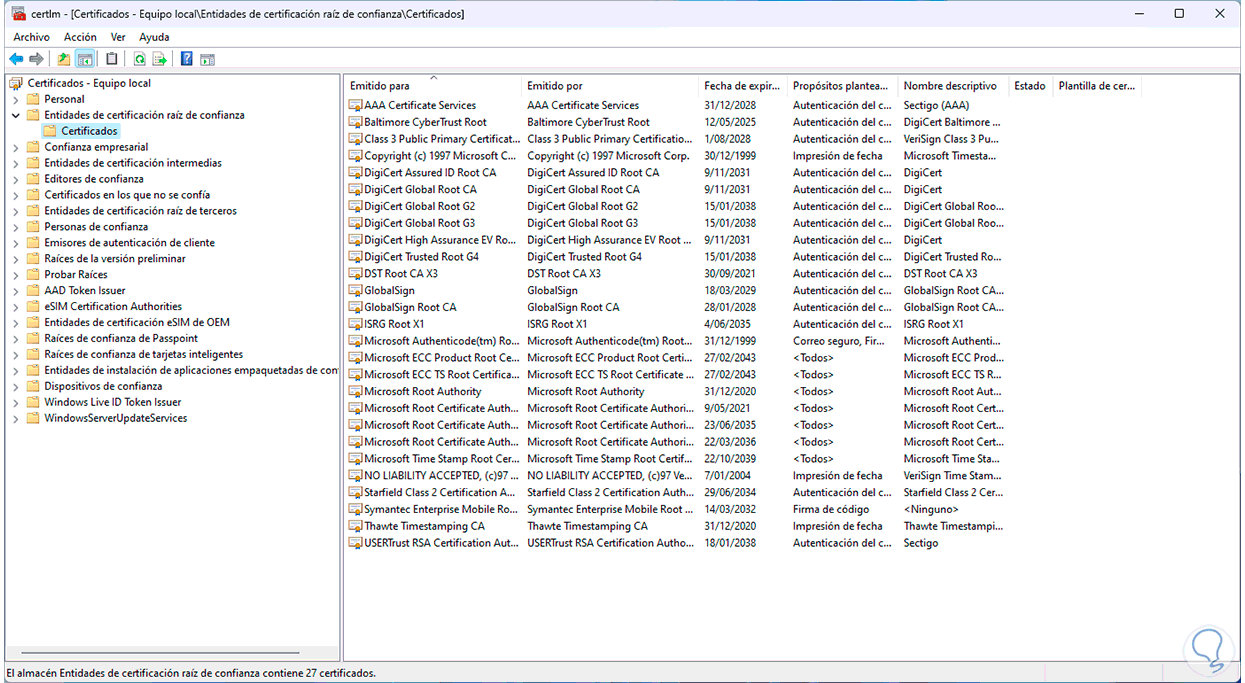1245x683 pixels.
Task: Open help with the question mark icon
Action: [187, 59]
